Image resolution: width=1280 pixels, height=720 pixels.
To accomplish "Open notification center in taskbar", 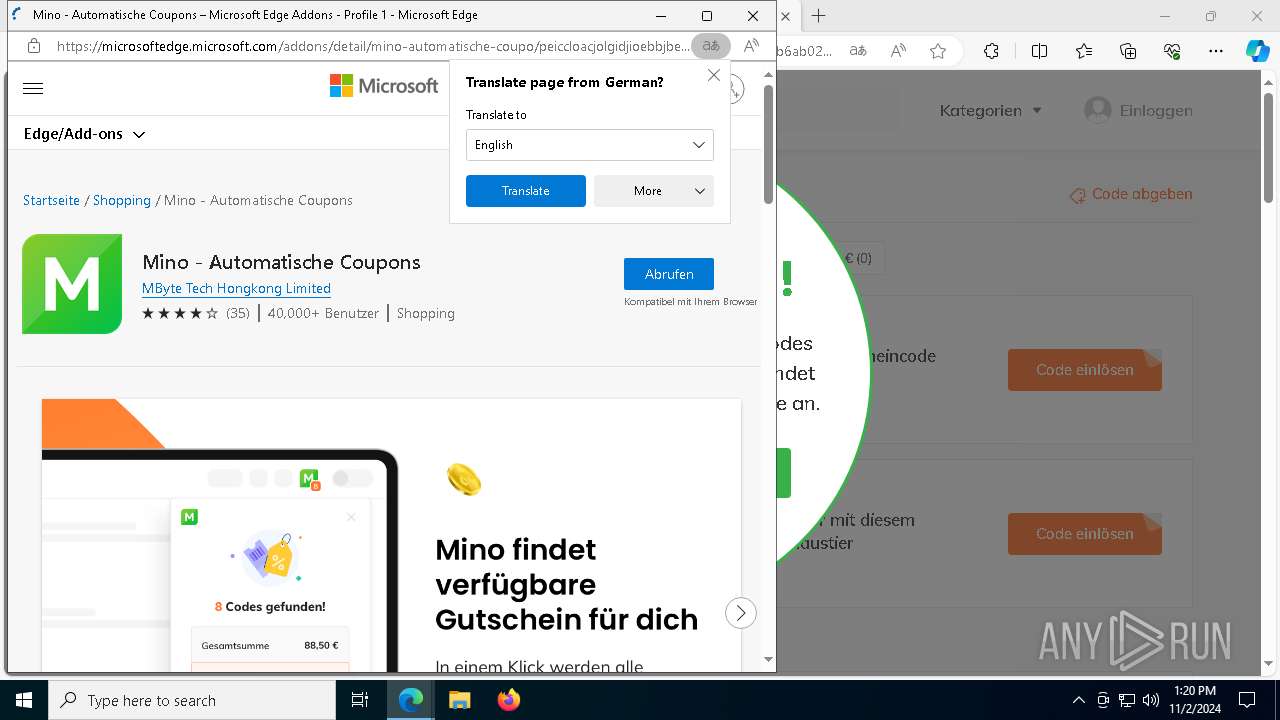I will [1247, 700].
